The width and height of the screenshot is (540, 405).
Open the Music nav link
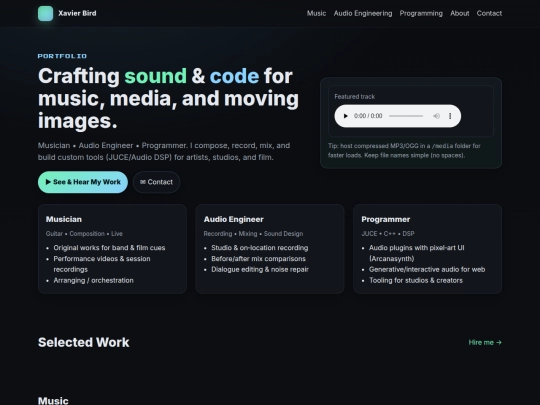tap(316, 13)
